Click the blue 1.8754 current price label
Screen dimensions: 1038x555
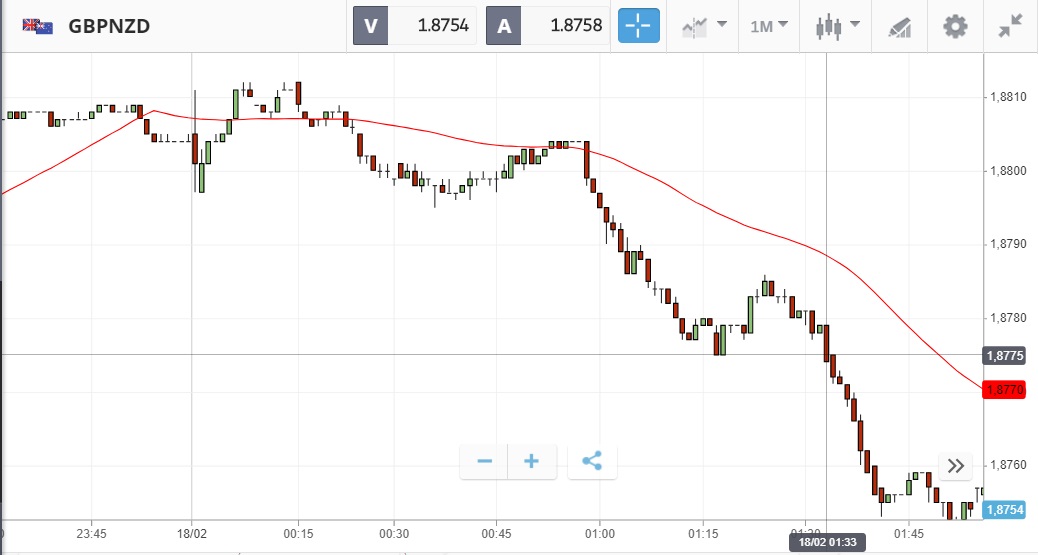1003,510
